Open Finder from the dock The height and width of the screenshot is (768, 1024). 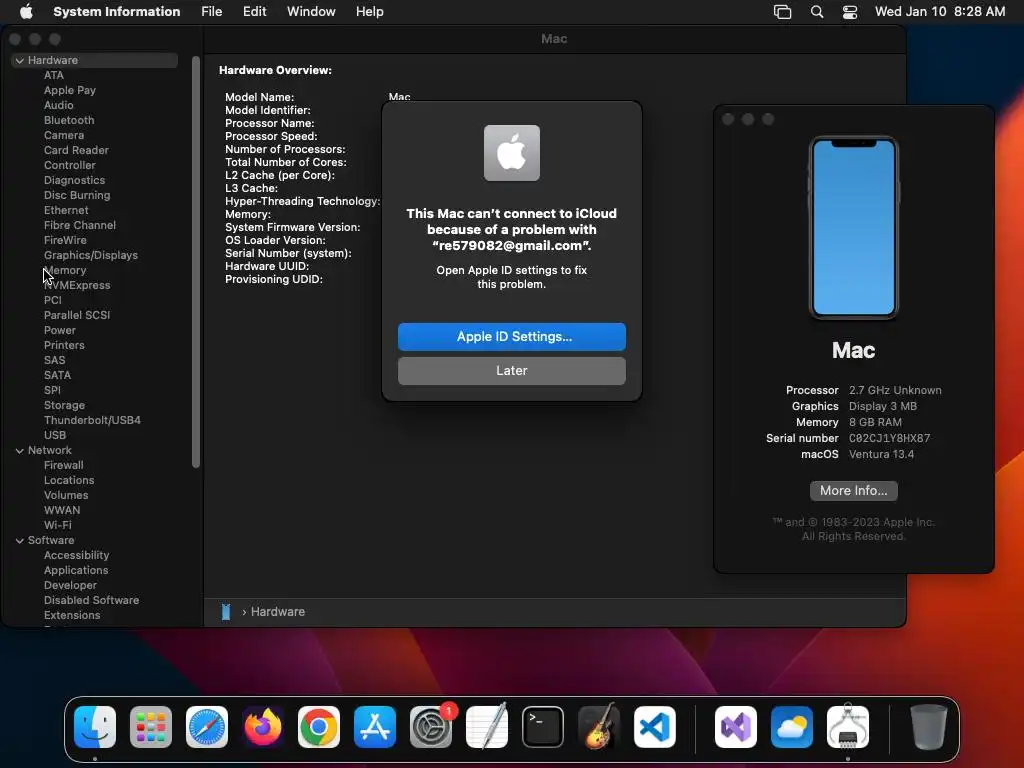95,727
